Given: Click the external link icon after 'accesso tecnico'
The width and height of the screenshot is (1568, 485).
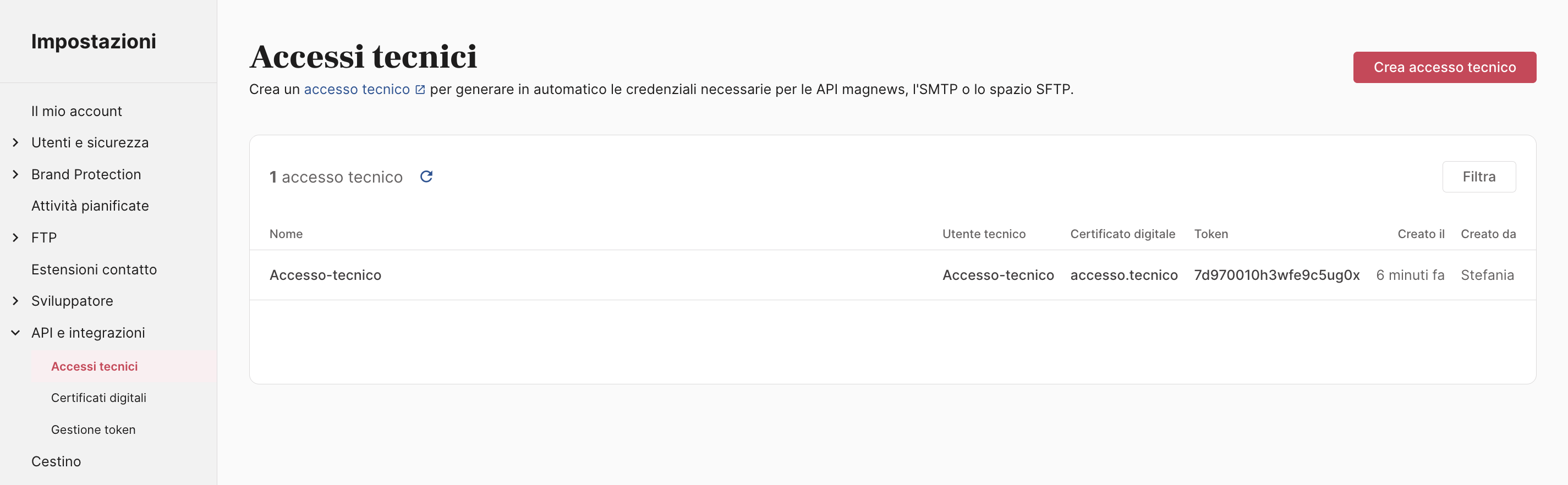Looking at the screenshot, I should (420, 90).
